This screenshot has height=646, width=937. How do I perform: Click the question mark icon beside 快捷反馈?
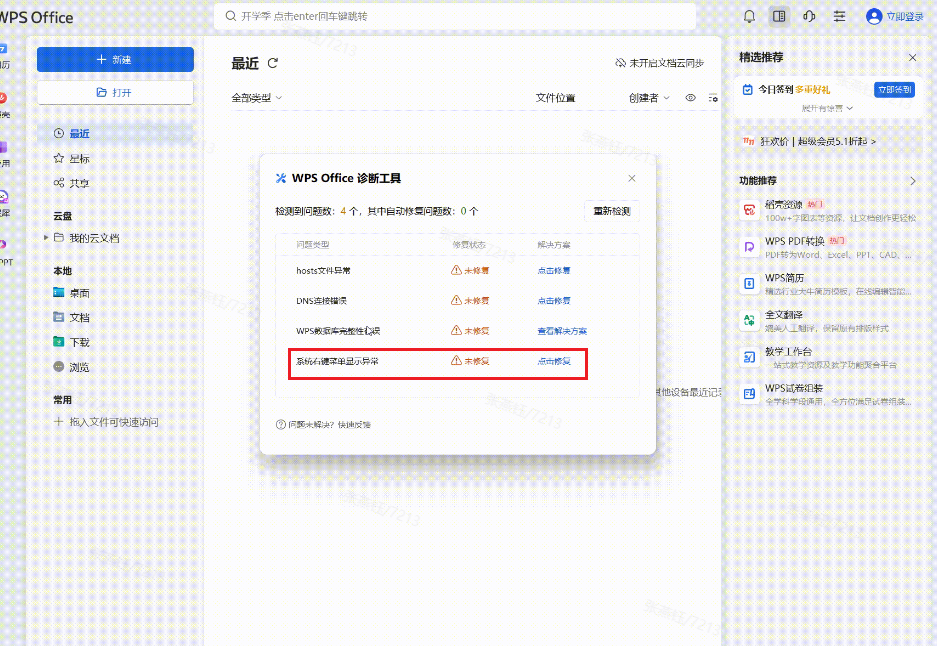(280, 424)
